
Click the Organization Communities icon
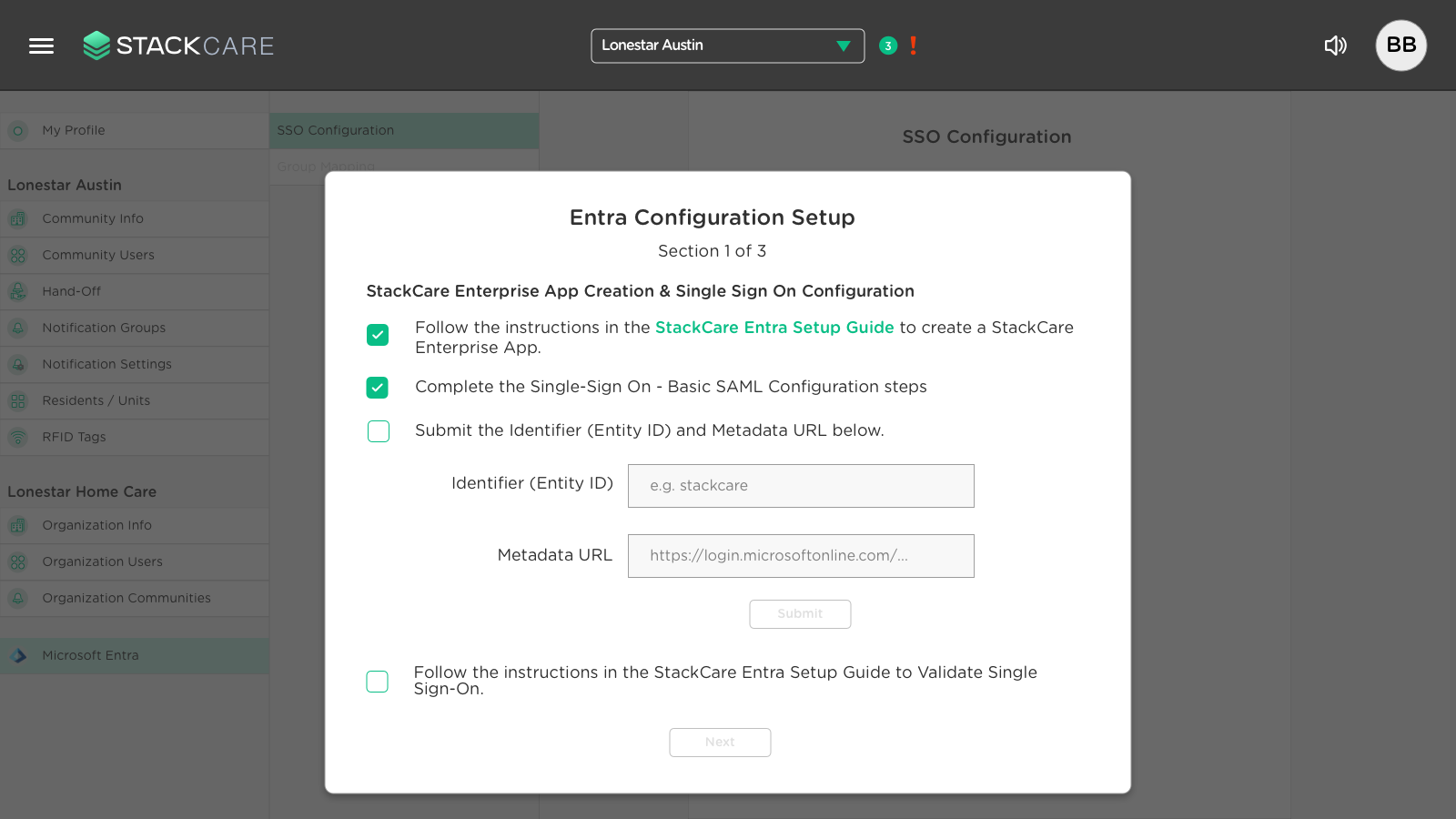pyautogui.click(x=18, y=599)
